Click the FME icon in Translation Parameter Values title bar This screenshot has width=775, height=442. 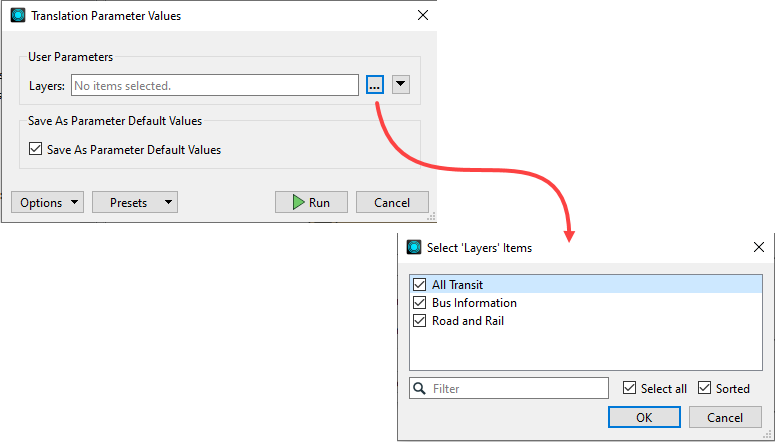[x=17, y=16]
